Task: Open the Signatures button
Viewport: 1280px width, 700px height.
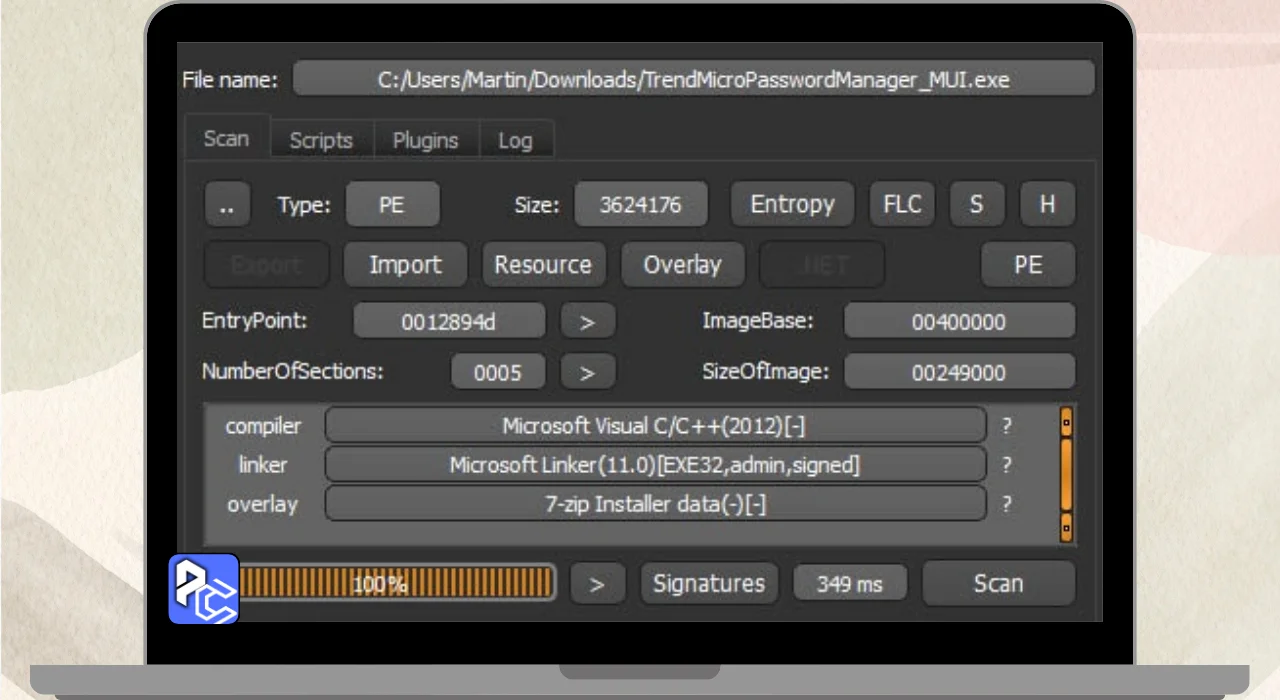Action: pyautogui.click(x=709, y=584)
